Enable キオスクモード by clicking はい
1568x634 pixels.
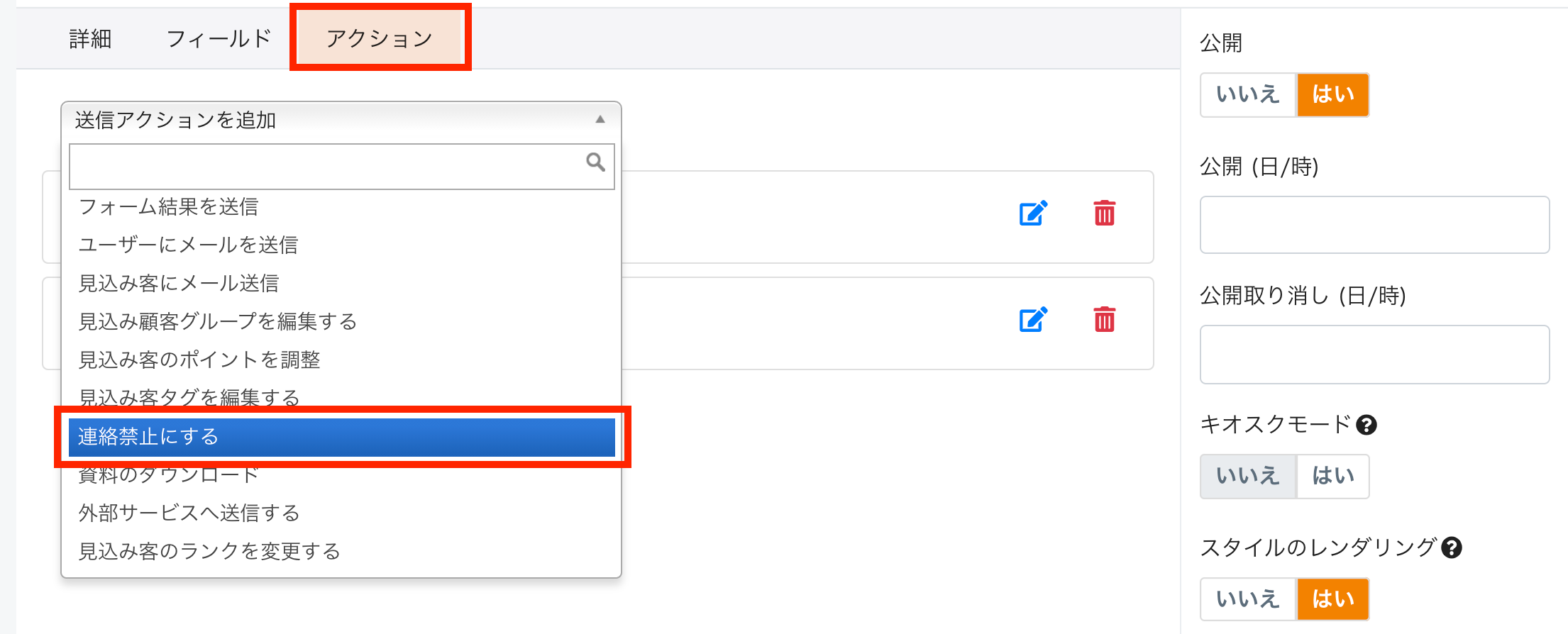[x=1332, y=476]
